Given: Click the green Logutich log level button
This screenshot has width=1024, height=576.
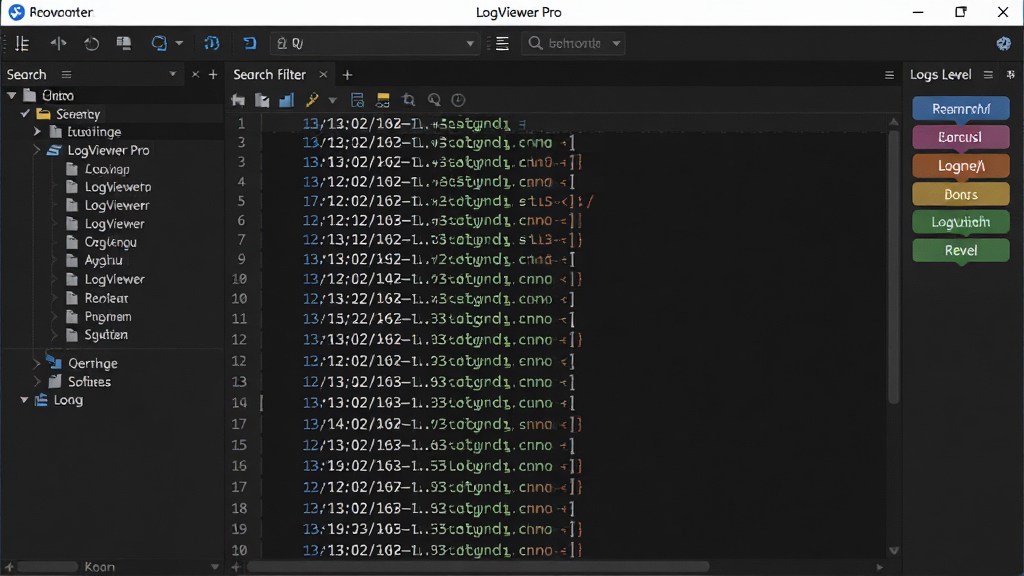Looking at the screenshot, I should point(961,222).
